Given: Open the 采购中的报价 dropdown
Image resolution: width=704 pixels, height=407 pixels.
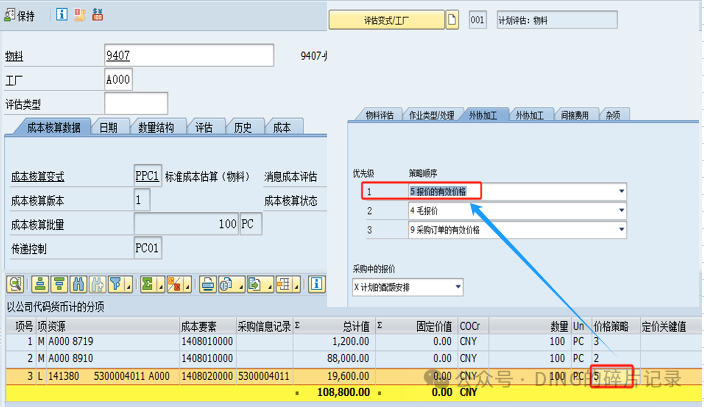Looking at the screenshot, I should [458, 287].
